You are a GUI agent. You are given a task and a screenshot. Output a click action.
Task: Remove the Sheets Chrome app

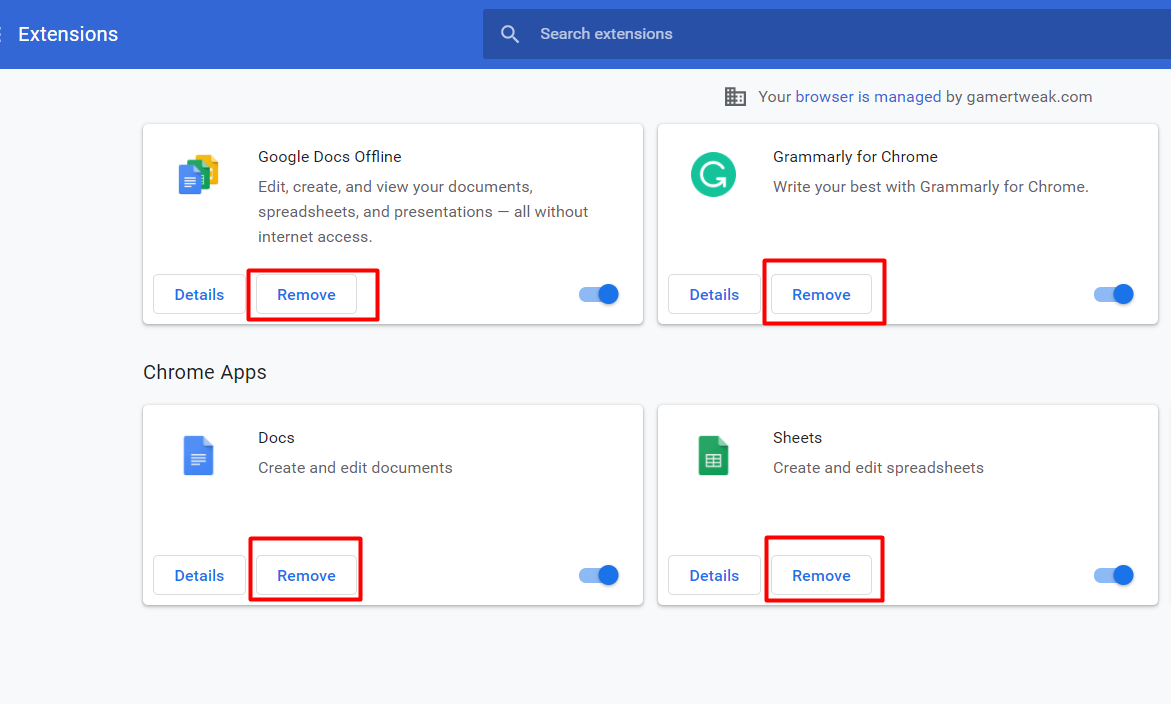tap(821, 575)
